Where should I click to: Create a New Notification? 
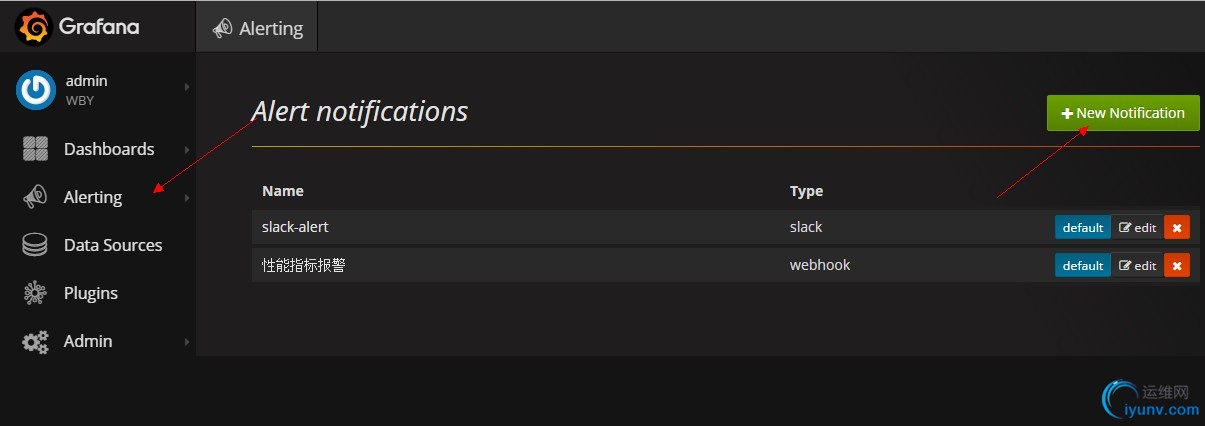click(1123, 113)
